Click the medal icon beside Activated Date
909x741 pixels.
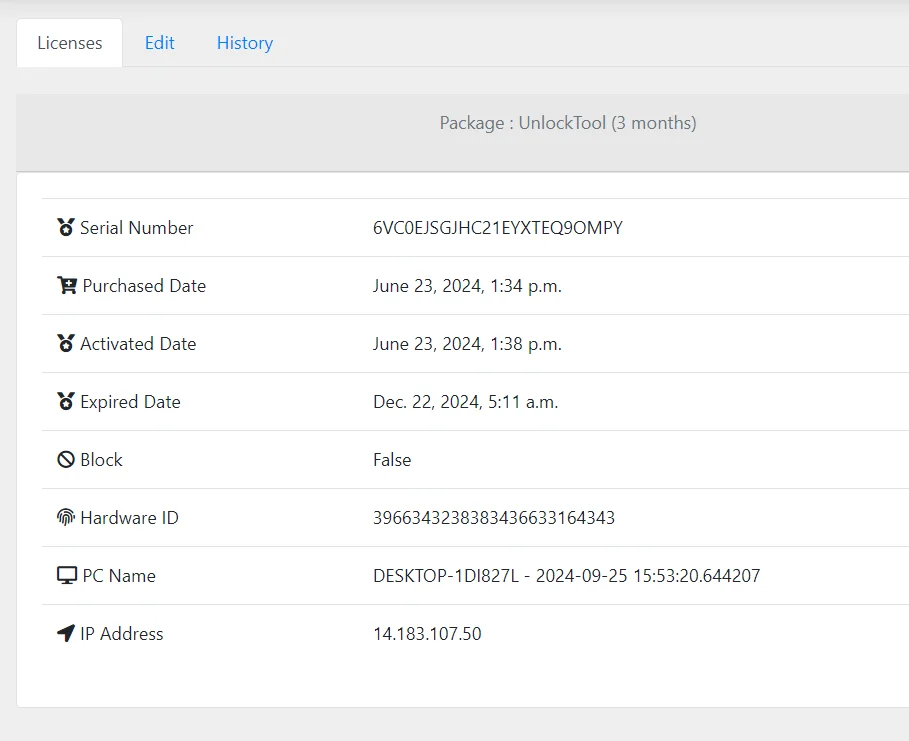[x=66, y=343]
